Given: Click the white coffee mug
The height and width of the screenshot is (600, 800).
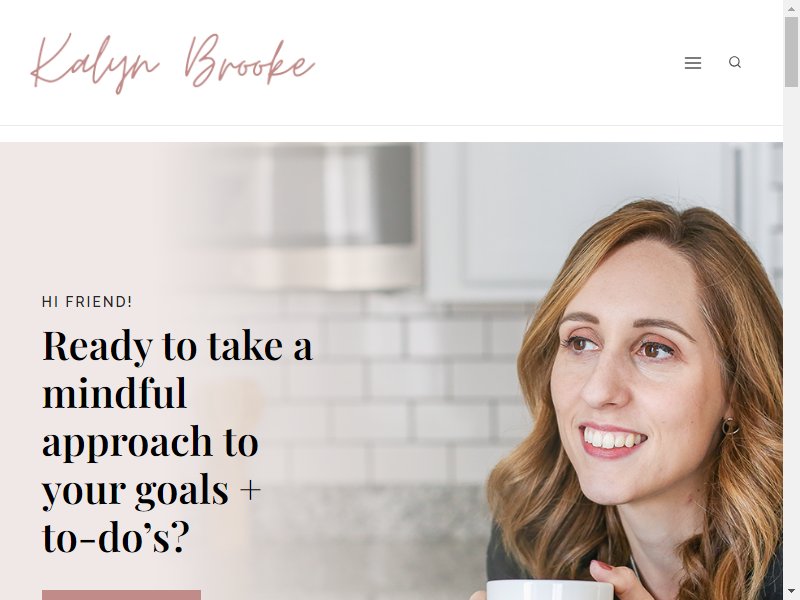Looking at the screenshot, I should pyautogui.click(x=549, y=590).
